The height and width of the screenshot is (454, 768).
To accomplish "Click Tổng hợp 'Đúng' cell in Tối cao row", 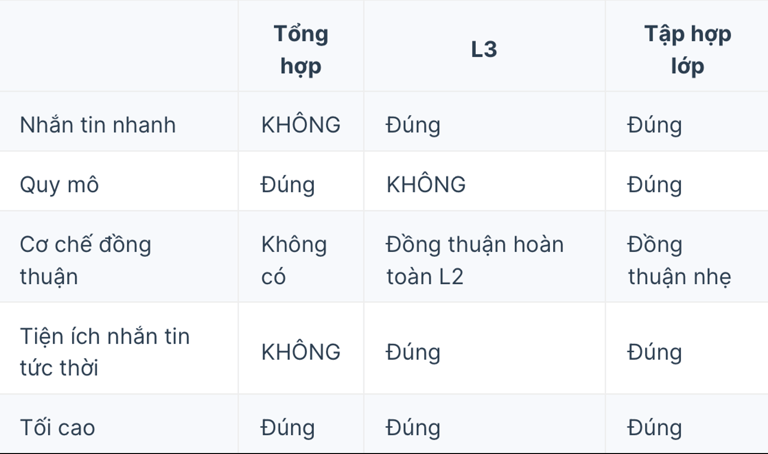I will [x=288, y=428].
